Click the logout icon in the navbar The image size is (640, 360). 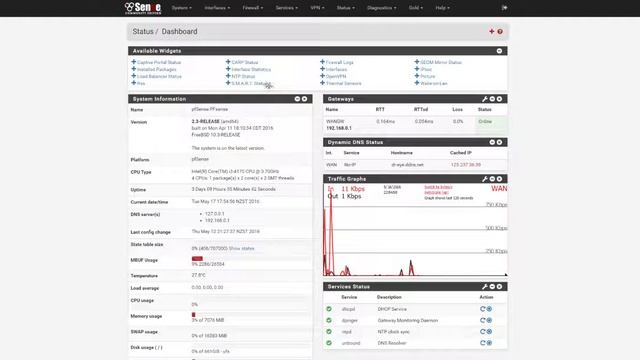504,8
